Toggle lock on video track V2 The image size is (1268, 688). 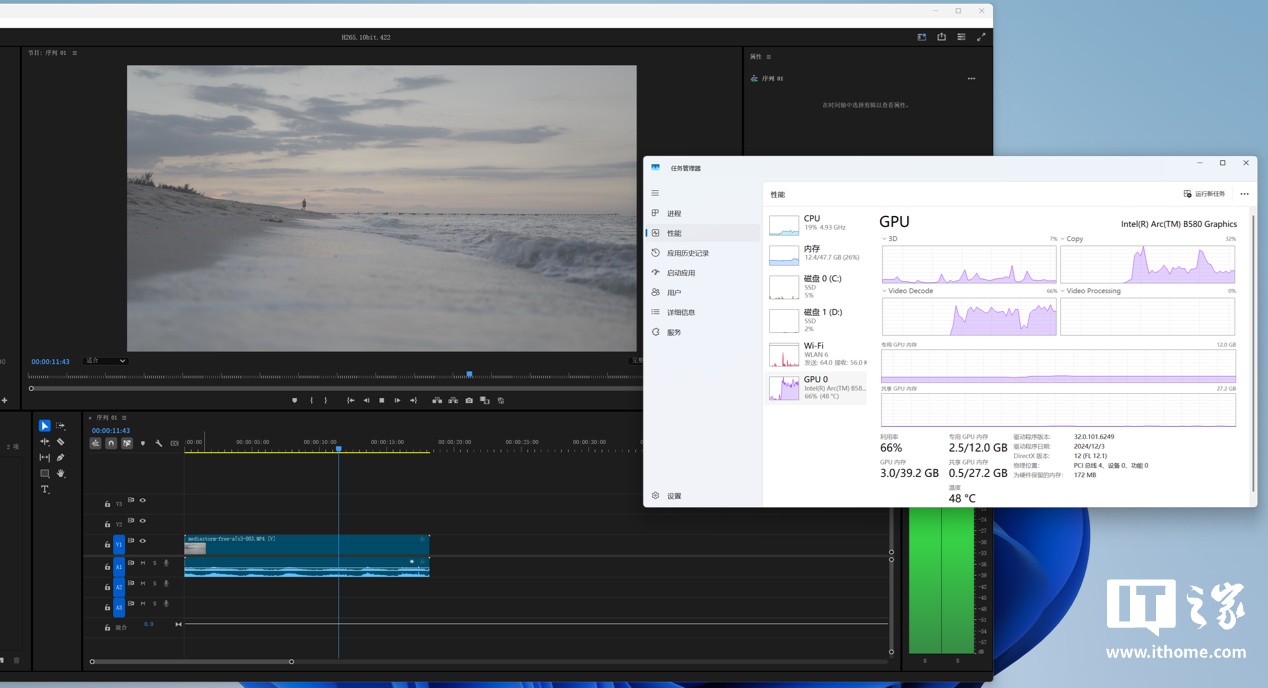(107, 524)
